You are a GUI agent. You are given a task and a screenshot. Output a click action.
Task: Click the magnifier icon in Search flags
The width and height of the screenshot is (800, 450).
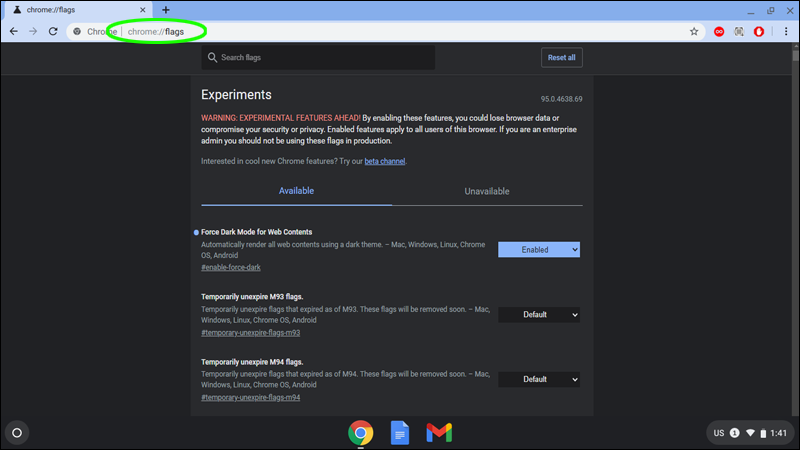point(212,58)
